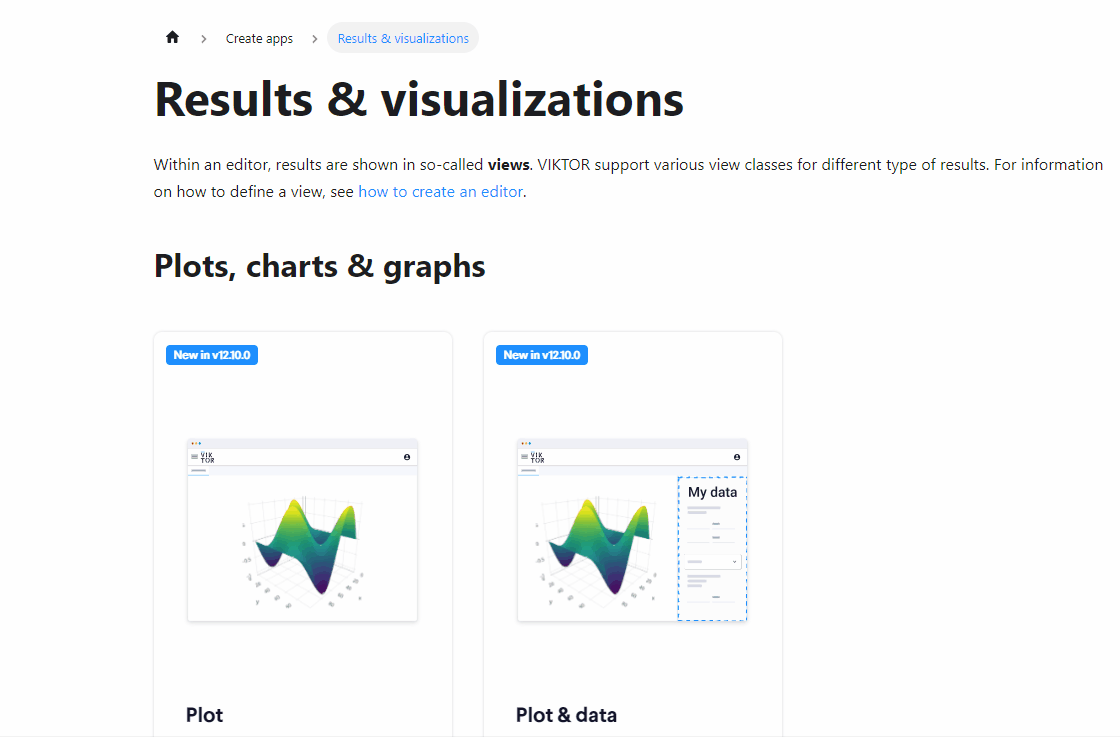
Task: Click the user avatar icon in Plot preview
Action: click(407, 457)
